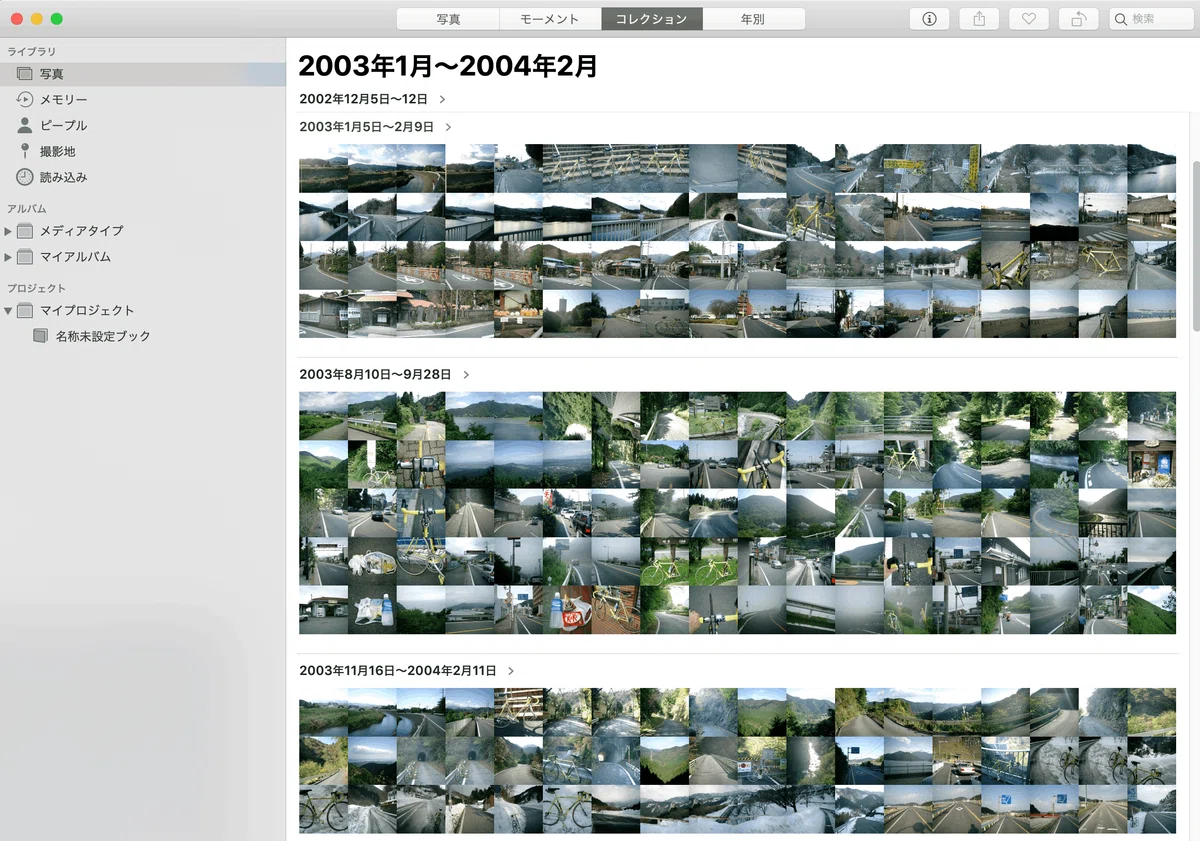Select 撮影地 in the sidebar
Image resolution: width=1200 pixels, height=841 pixels.
pos(143,151)
